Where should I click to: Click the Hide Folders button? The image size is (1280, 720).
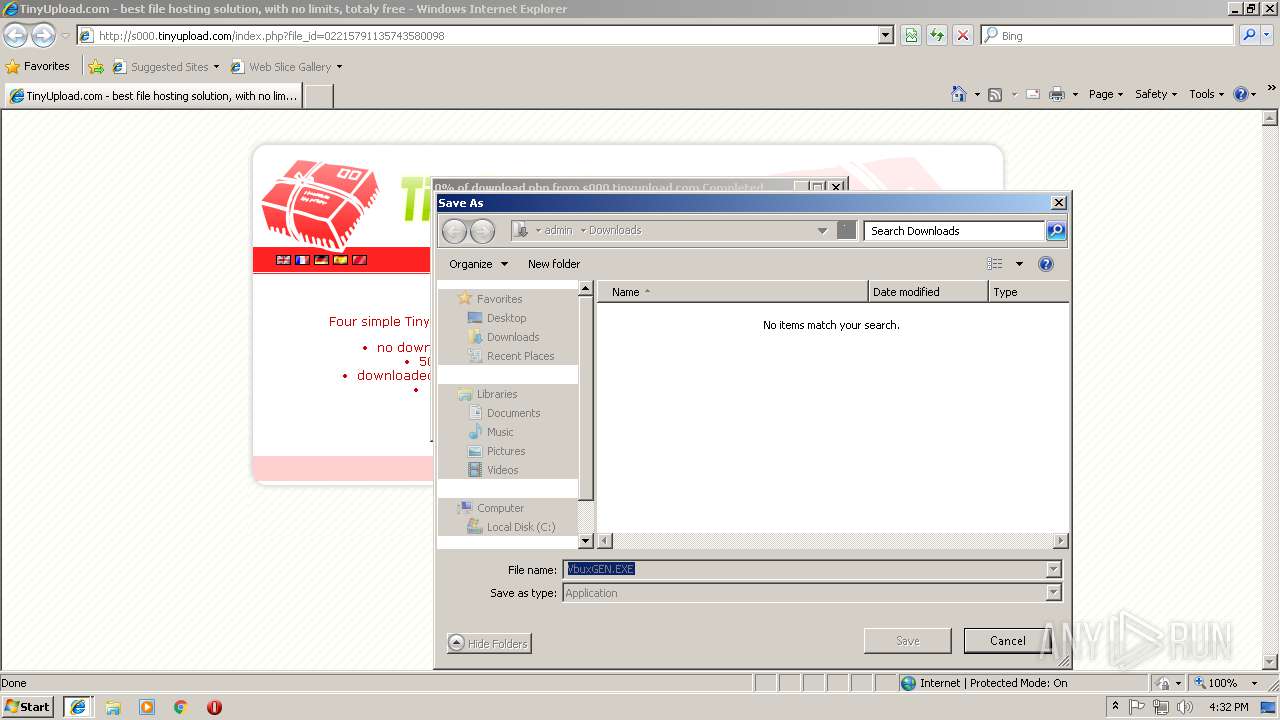(489, 644)
